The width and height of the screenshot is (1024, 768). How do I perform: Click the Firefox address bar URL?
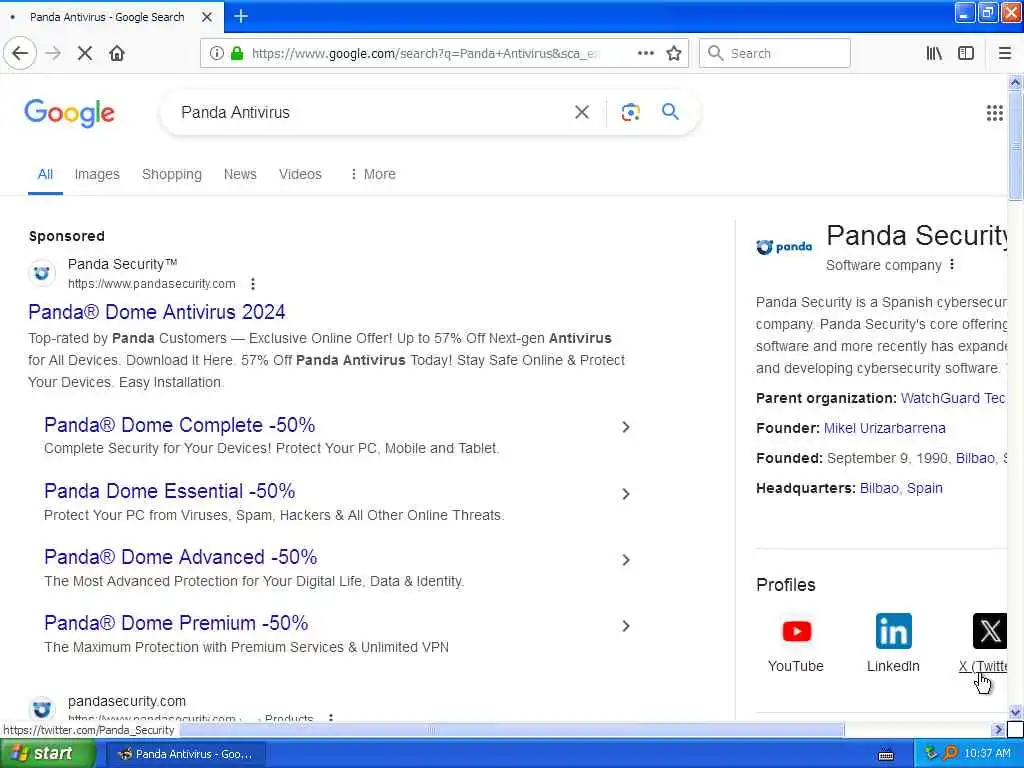(x=424, y=54)
